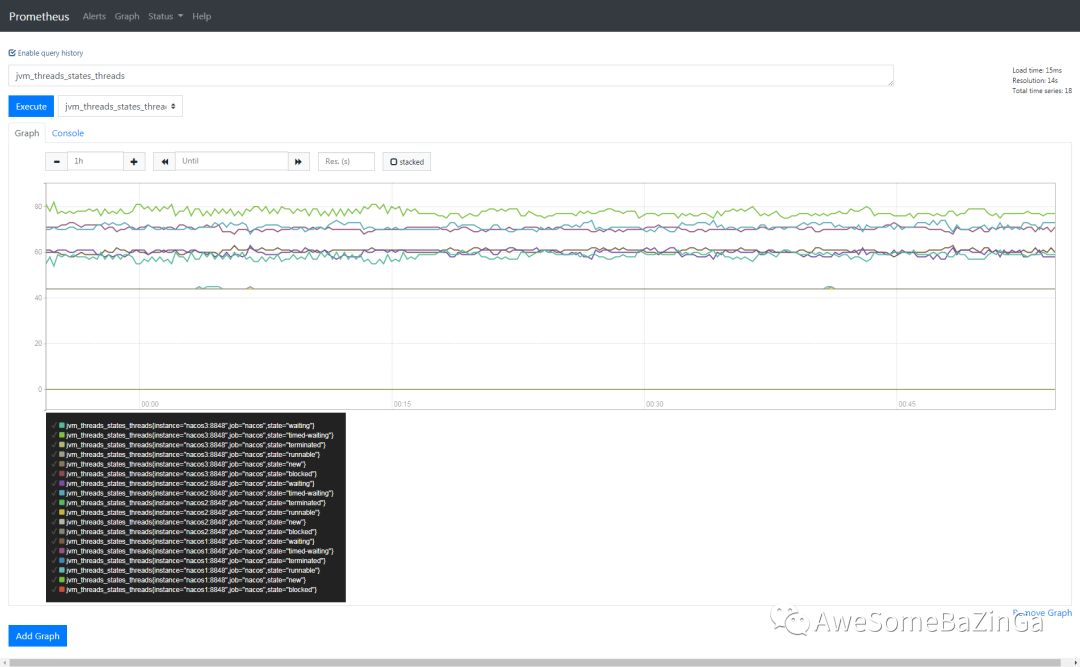
Task: Increase the graph time range with plus
Action: point(134,161)
